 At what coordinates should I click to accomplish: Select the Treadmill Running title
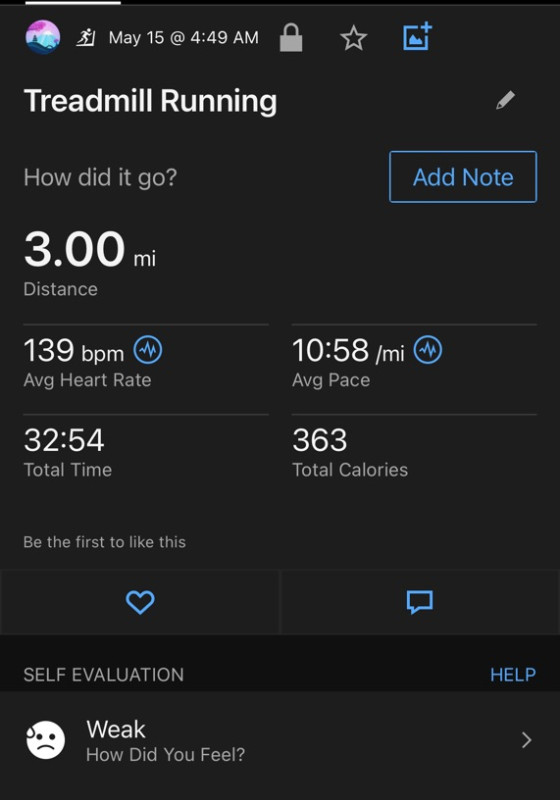[x=150, y=101]
